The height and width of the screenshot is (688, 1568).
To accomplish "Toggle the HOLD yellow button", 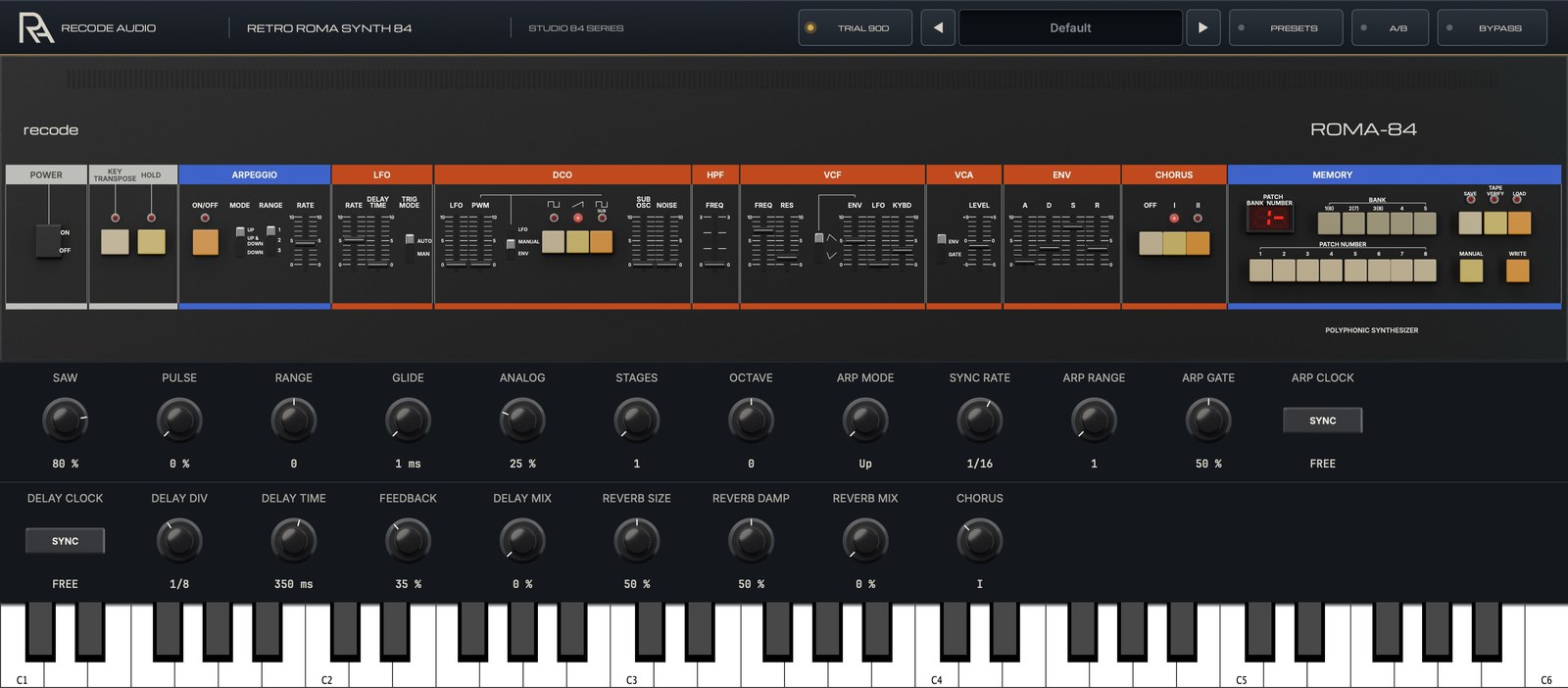I will 151,241.
